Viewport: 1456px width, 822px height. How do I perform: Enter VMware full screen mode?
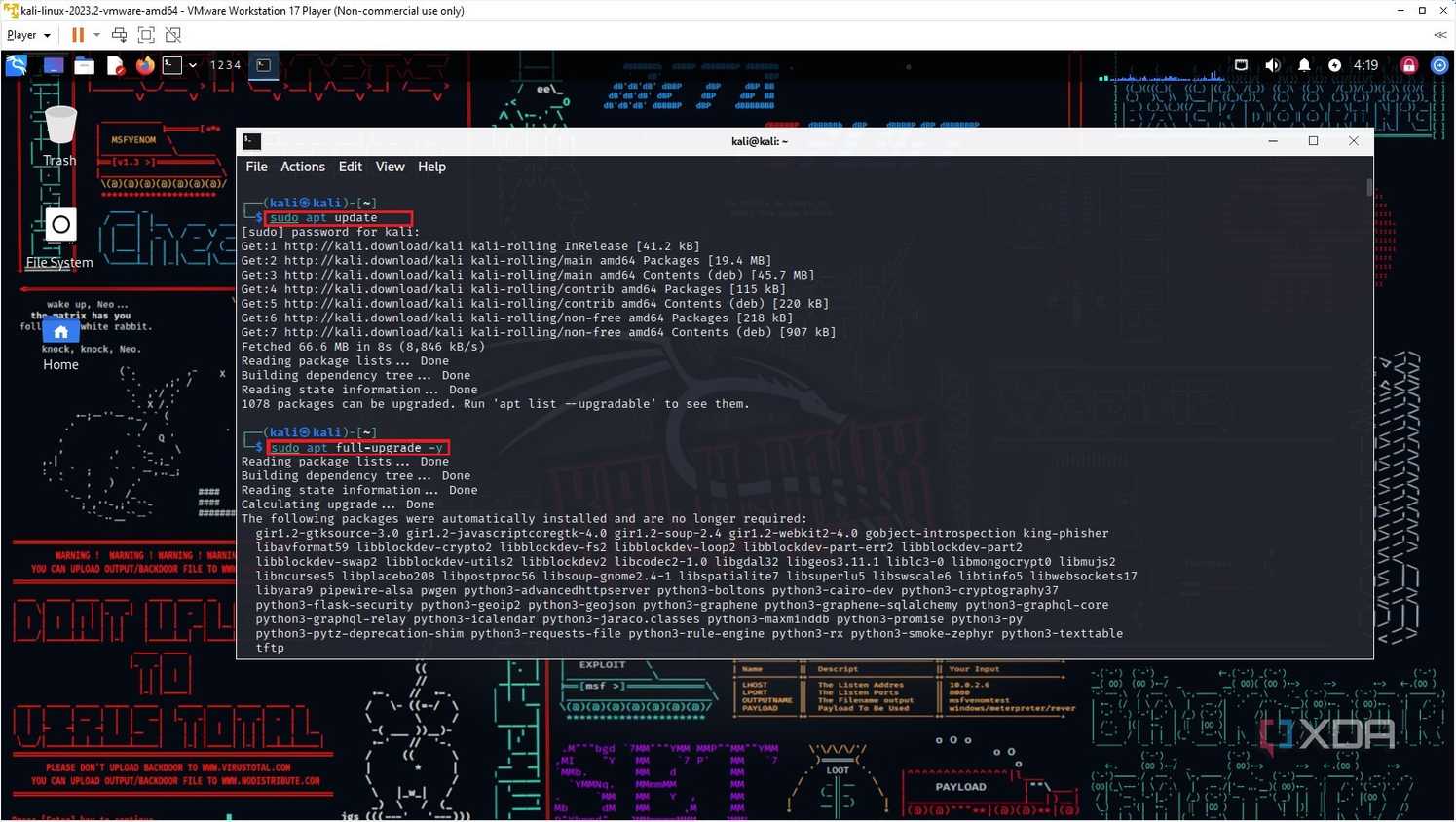pyautogui.click(x=146, y=35)
